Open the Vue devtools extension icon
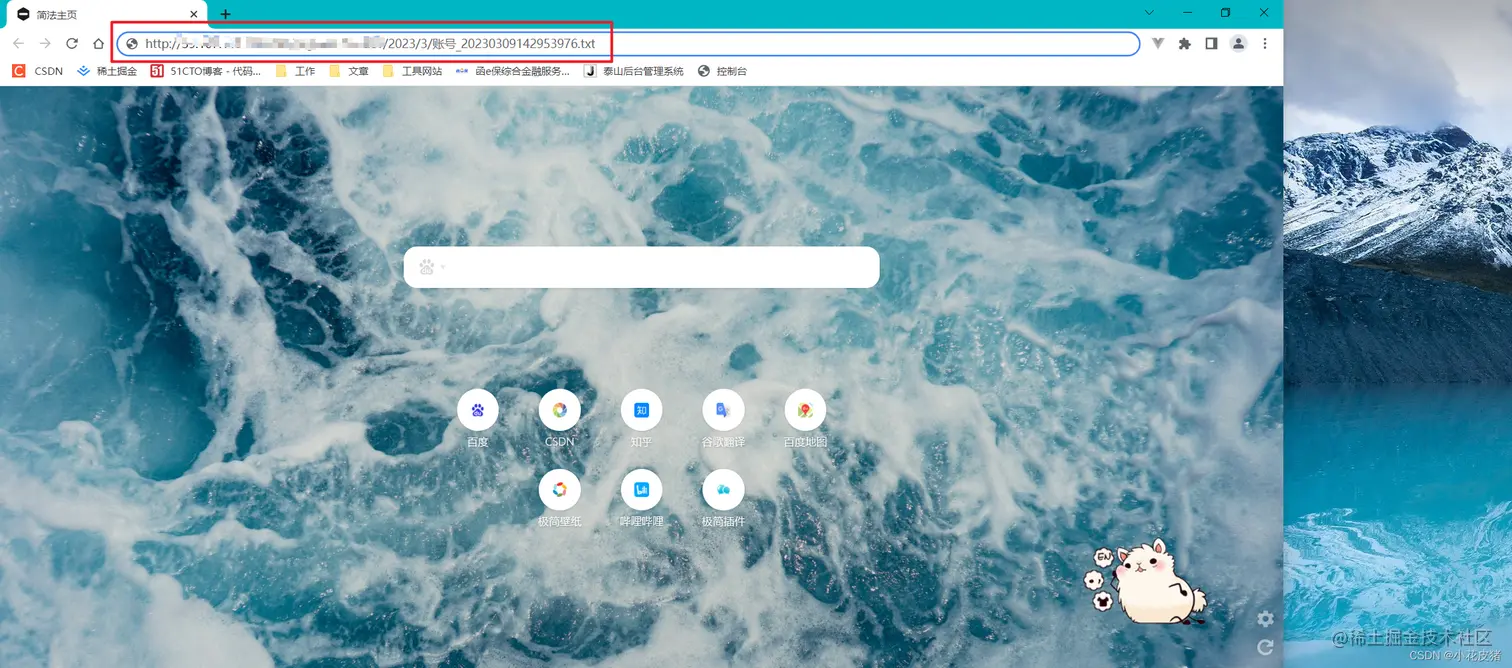Image resolution: width=1512 pixels, height=668 pixels. (x=1158, y=44)
